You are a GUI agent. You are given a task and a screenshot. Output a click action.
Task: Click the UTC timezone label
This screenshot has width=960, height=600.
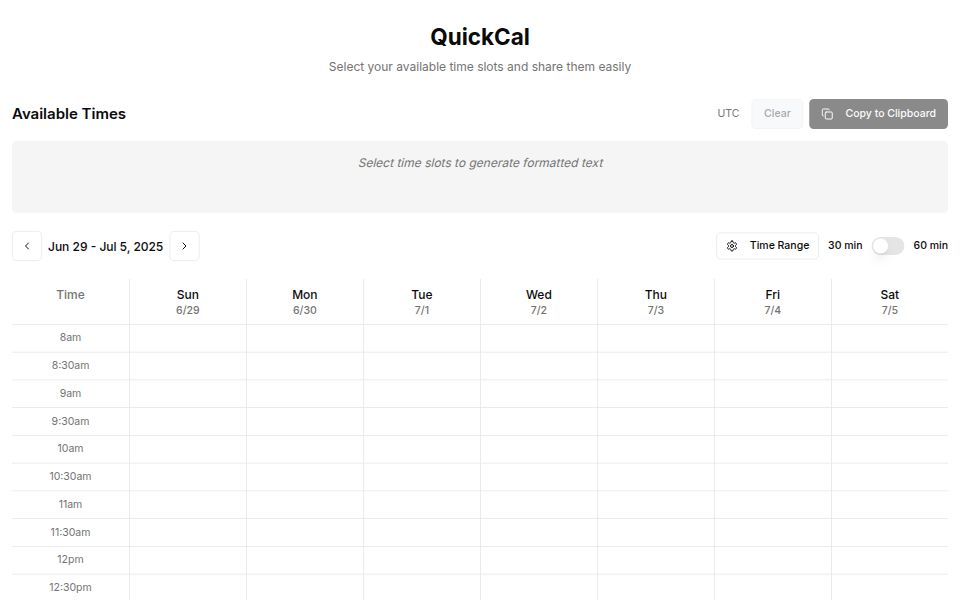coord(728,113)
